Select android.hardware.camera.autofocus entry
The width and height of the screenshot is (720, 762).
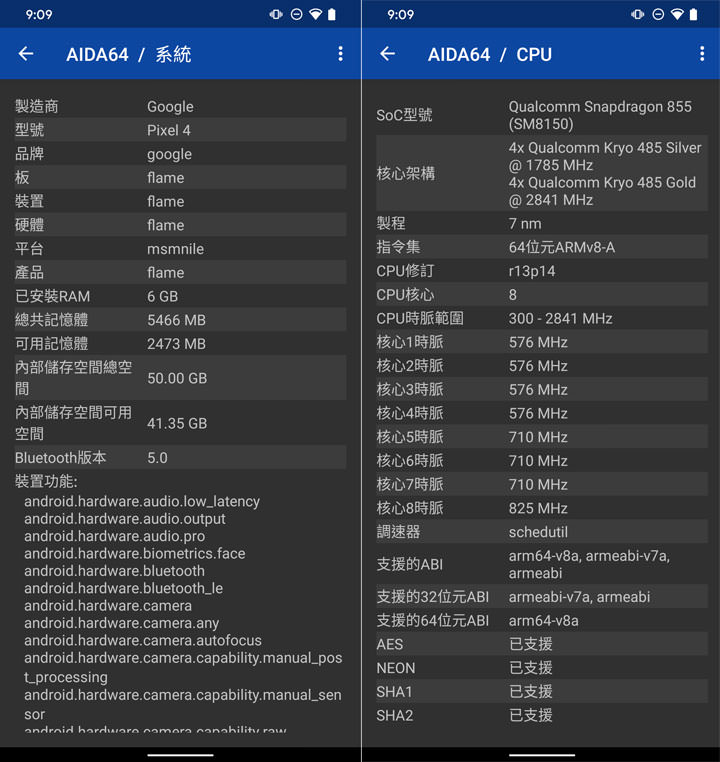coord(143,641)
